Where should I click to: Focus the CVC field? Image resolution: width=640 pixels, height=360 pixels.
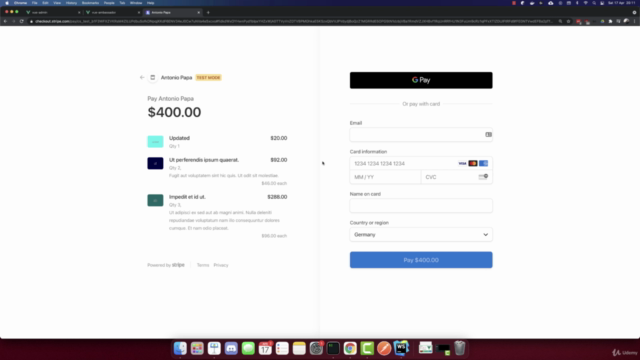tap(456, 177)
